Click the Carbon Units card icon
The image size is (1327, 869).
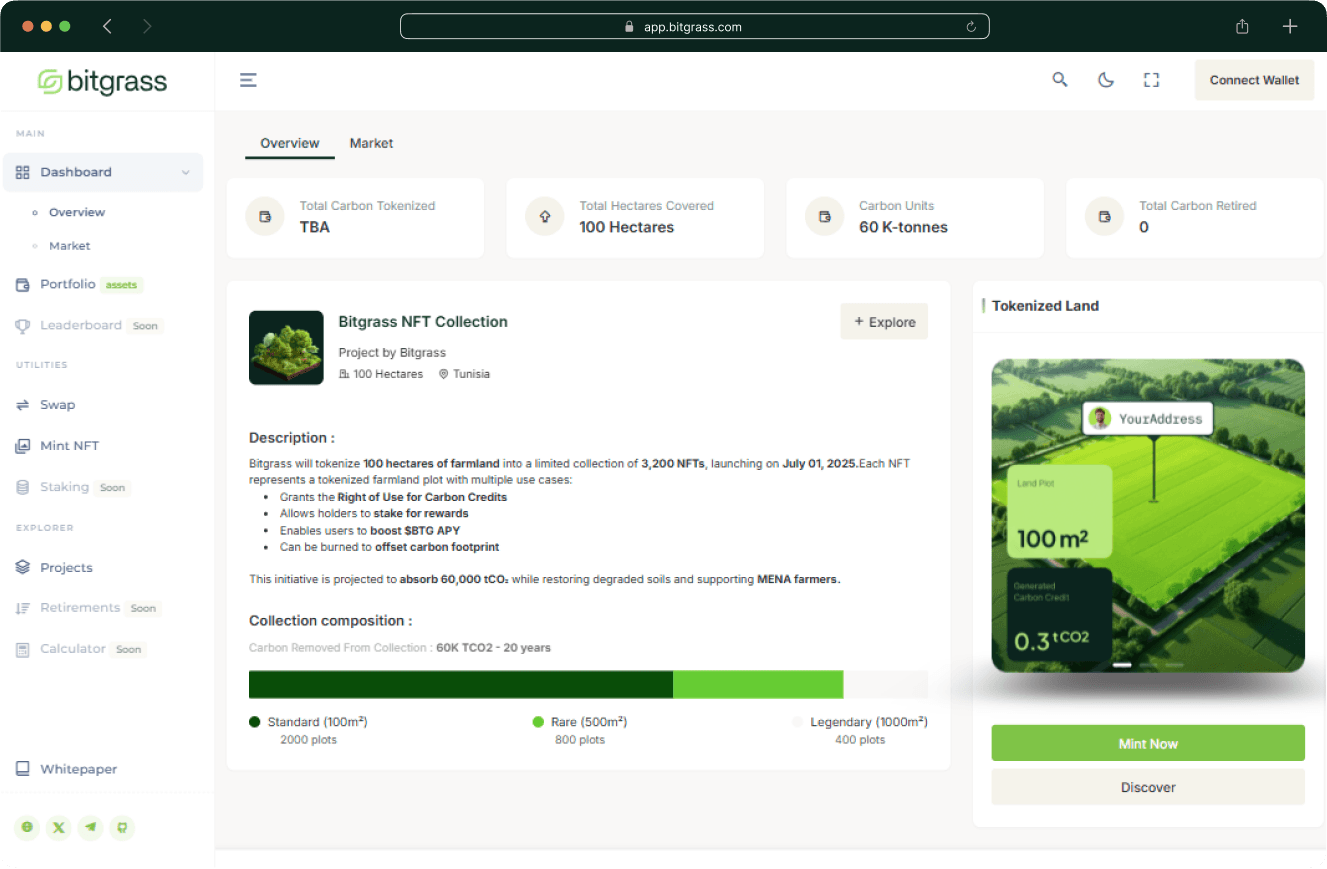pos(825,216)
